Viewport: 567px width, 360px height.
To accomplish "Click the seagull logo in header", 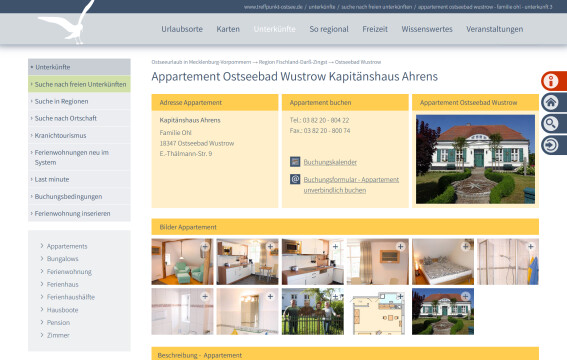I will pyautogui.click(x=67, y=23).
